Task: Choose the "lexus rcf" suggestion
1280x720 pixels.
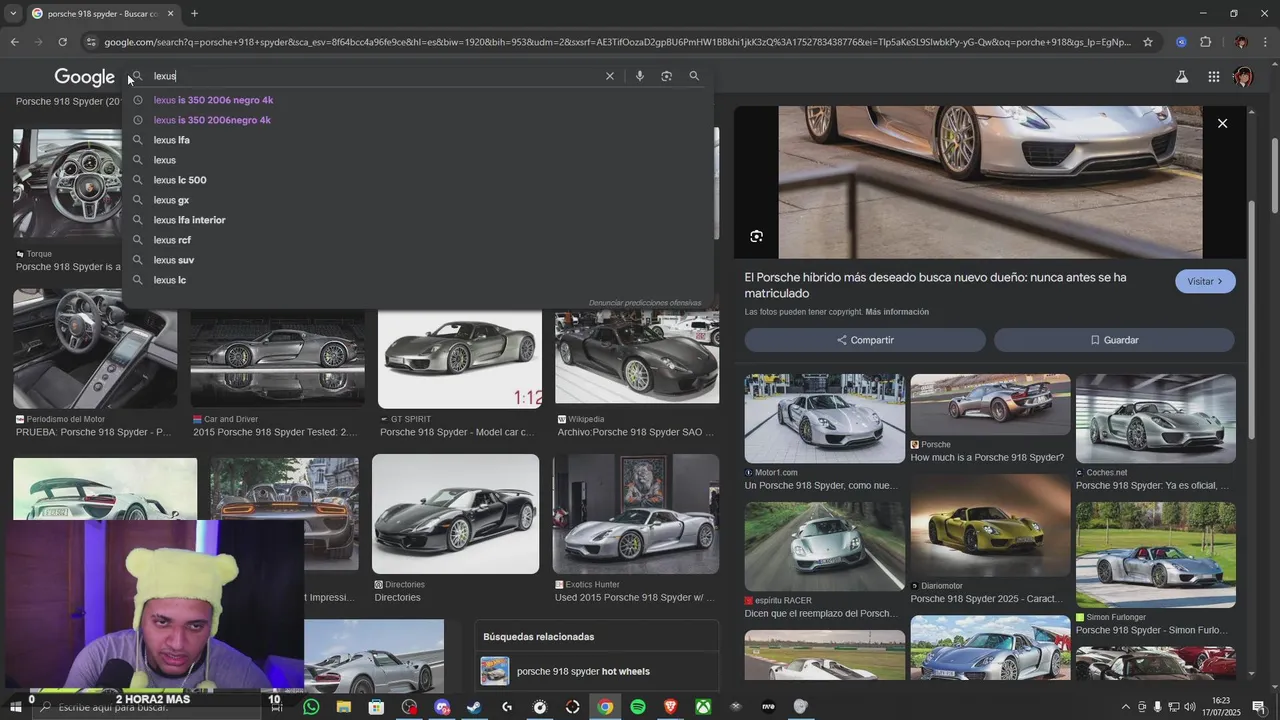Action: pyautogui.click(x=172, y=240)
